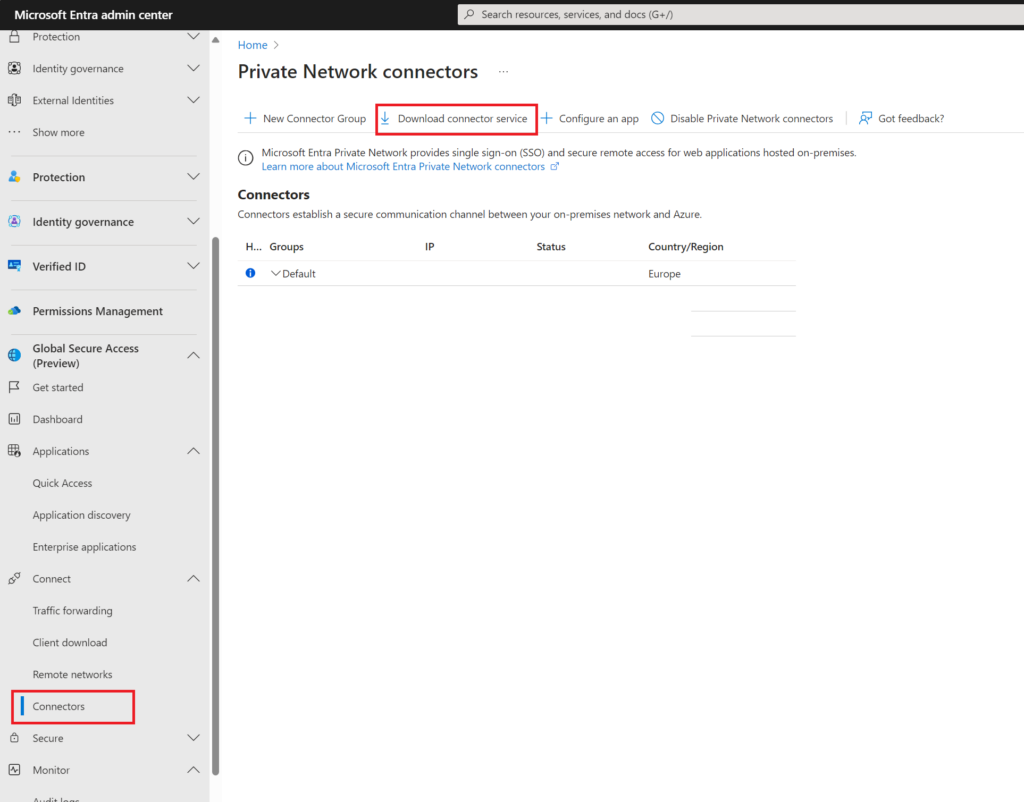Open the ellipsis menu next to the page title
Viewport: 1024px width, 802px height.
click(503, 71)
